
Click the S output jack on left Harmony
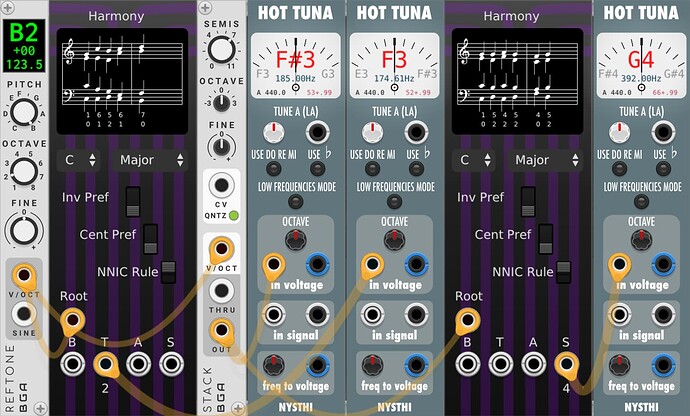[171, 364]
